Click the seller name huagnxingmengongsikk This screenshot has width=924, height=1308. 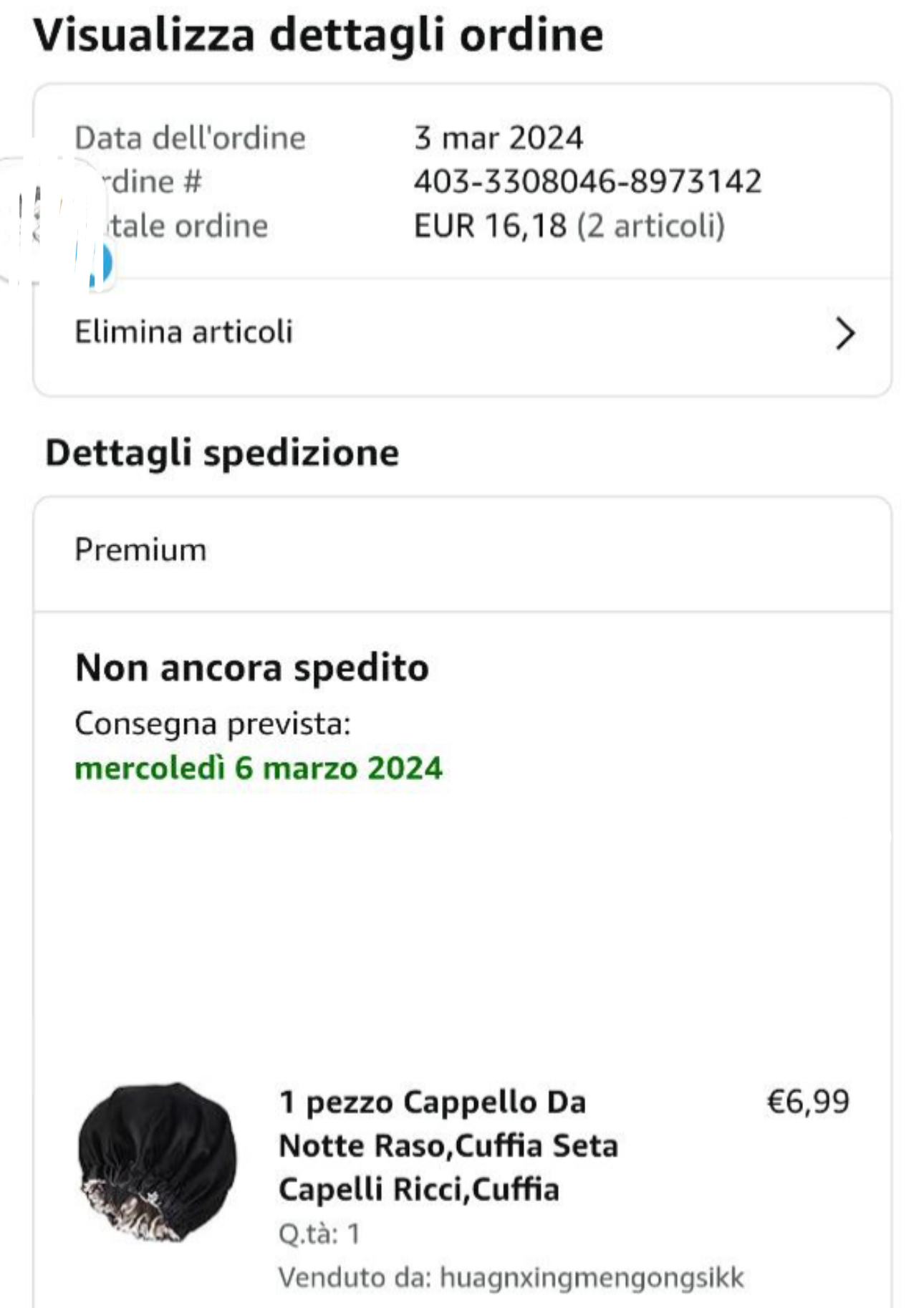coord(591,1277)
